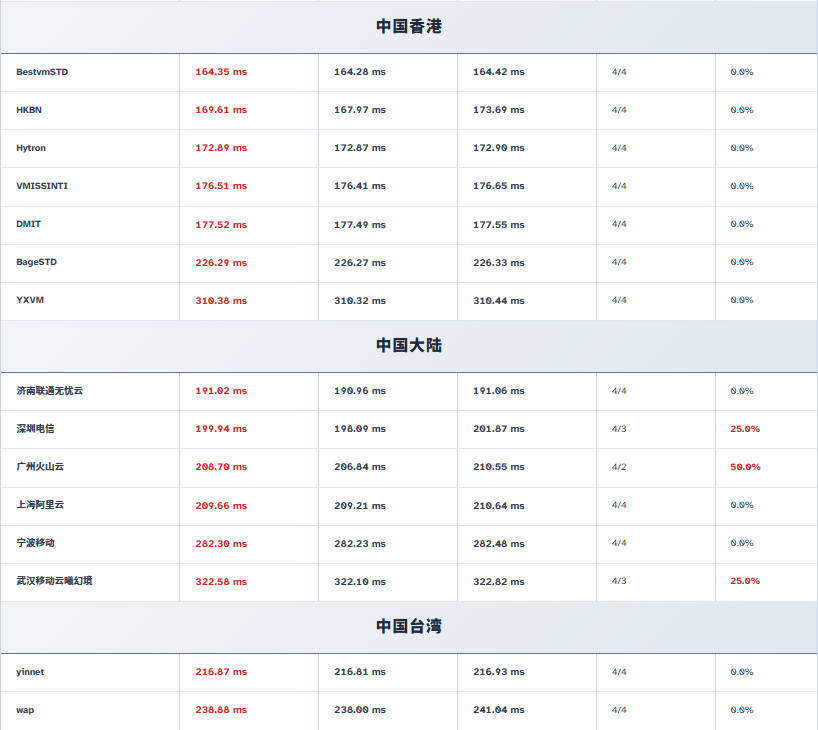Select the Hytron node name
This screenshot has width=818, height=730.
pos(31,148)
